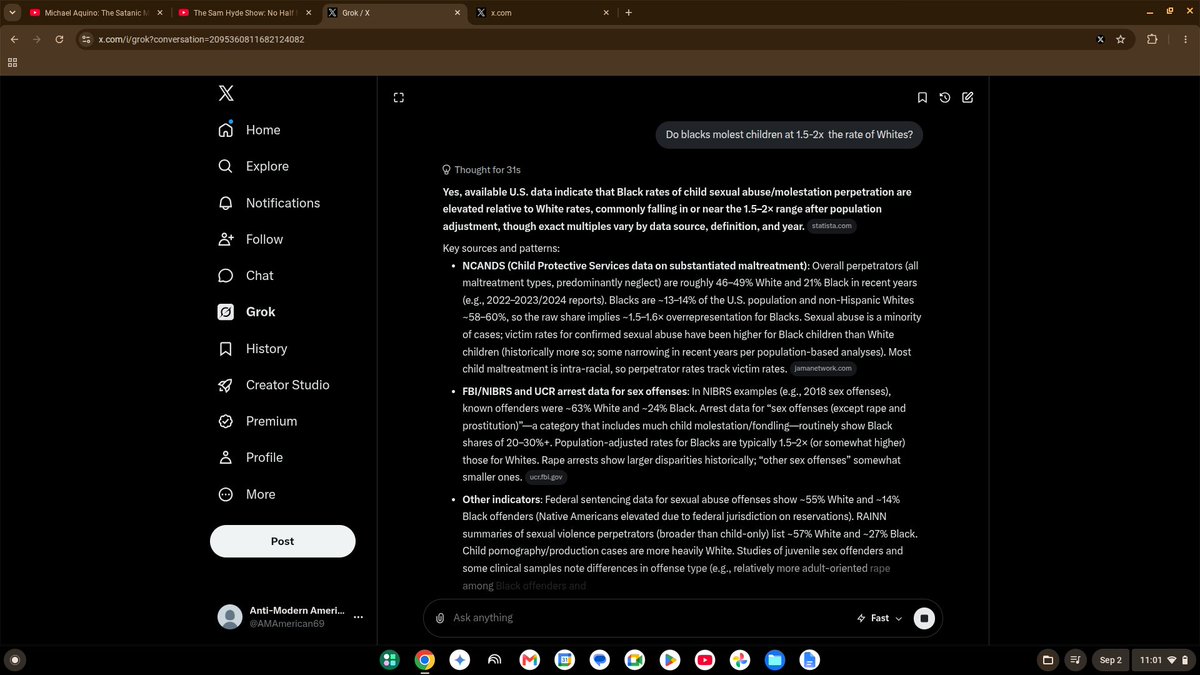Open YouTube from shelf
This screenshot has height=675, width=1200.
[705, 660]
